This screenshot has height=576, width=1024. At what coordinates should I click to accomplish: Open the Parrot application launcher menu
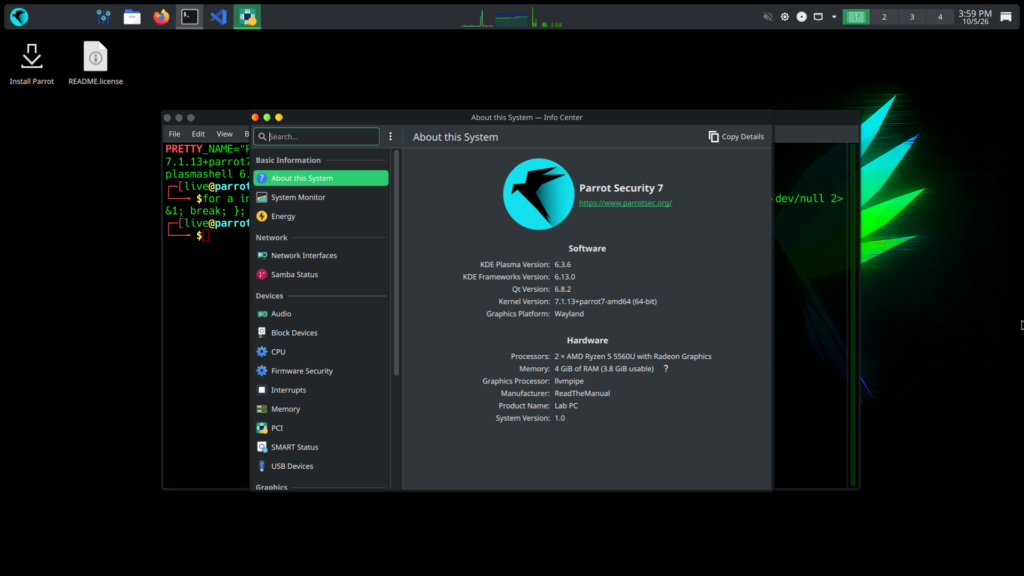[19, 17]
